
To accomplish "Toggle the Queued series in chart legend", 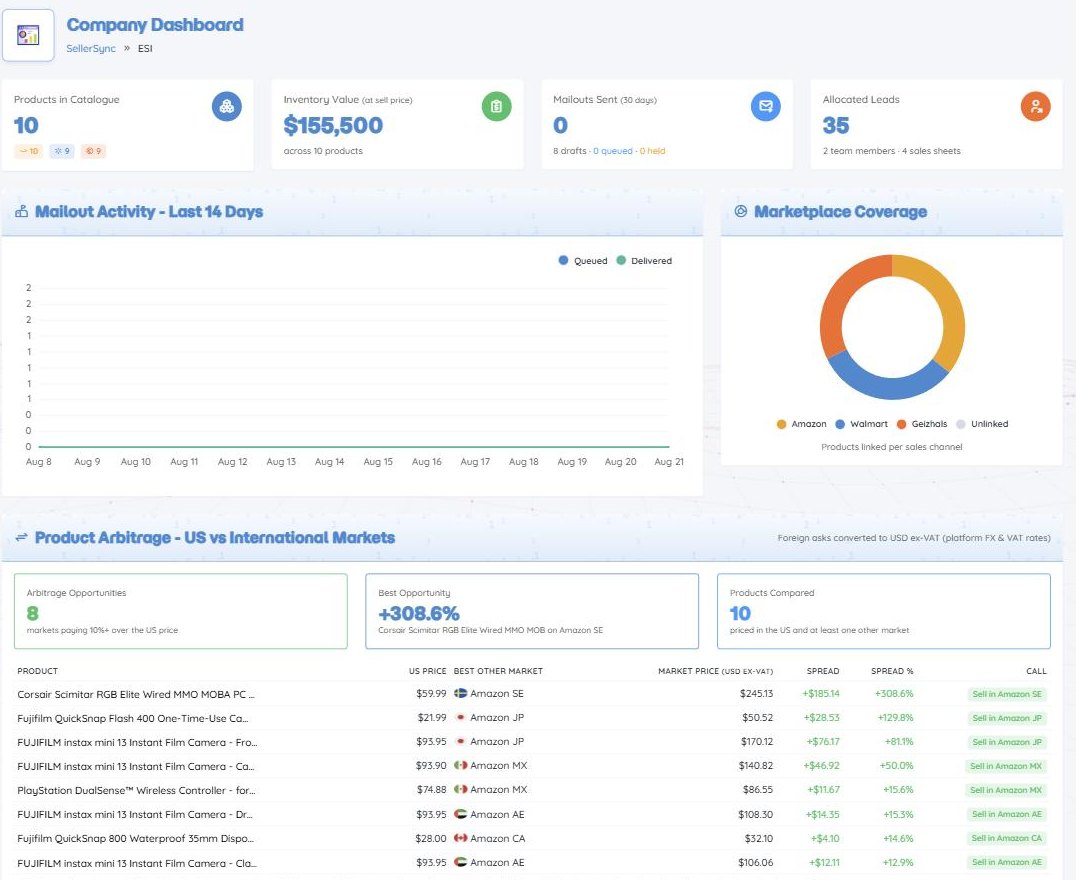I will pyautogui.click(x=583, y=261).
